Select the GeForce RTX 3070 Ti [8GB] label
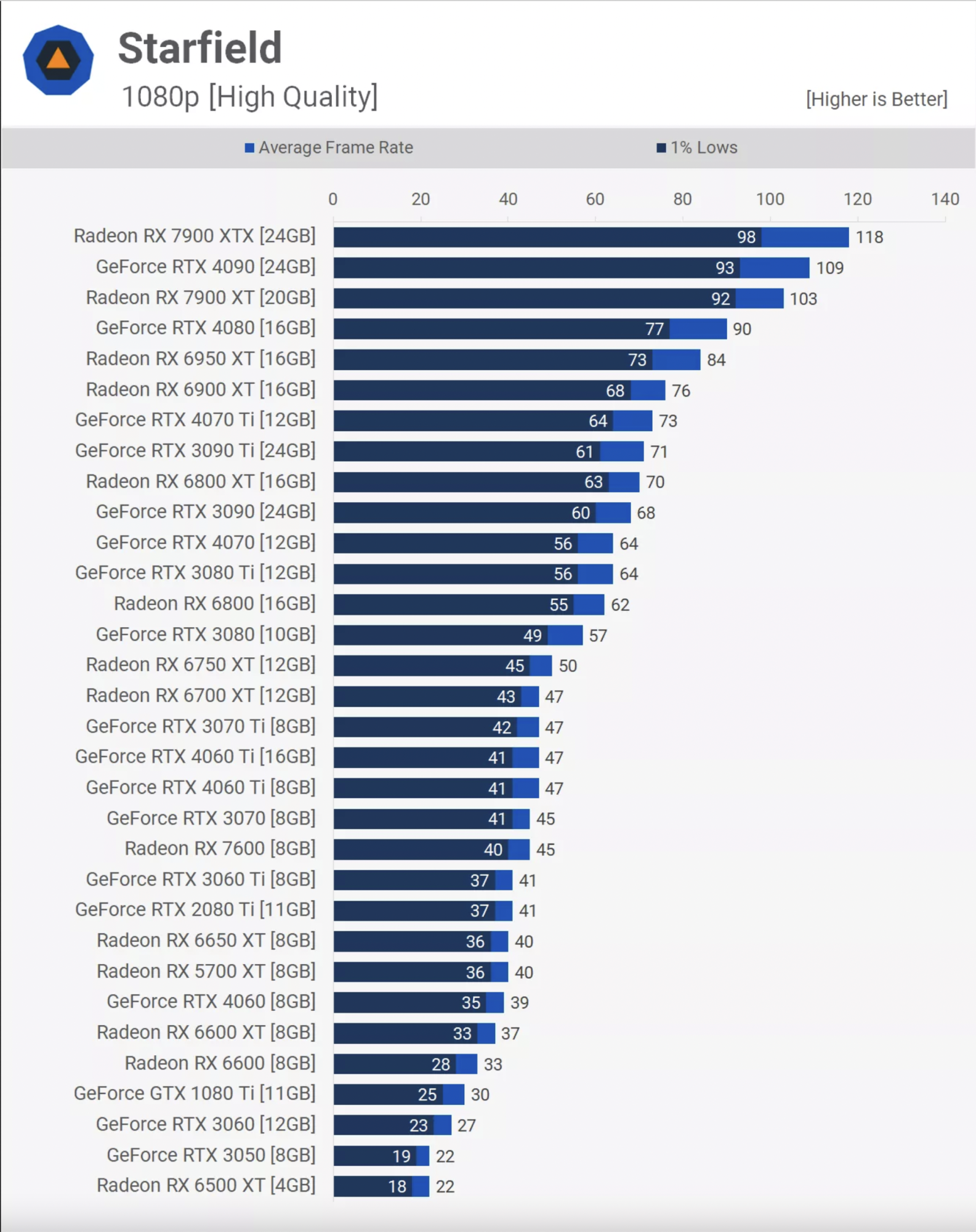This screenshot has height=1232, width=976. pos(201,726)
